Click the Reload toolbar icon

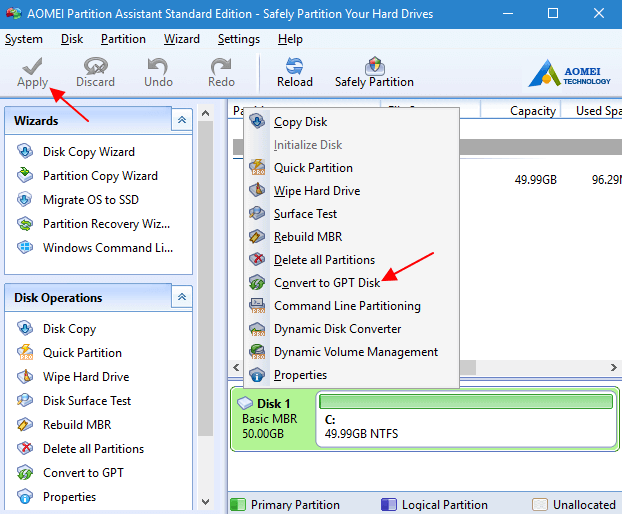[294, 66]
